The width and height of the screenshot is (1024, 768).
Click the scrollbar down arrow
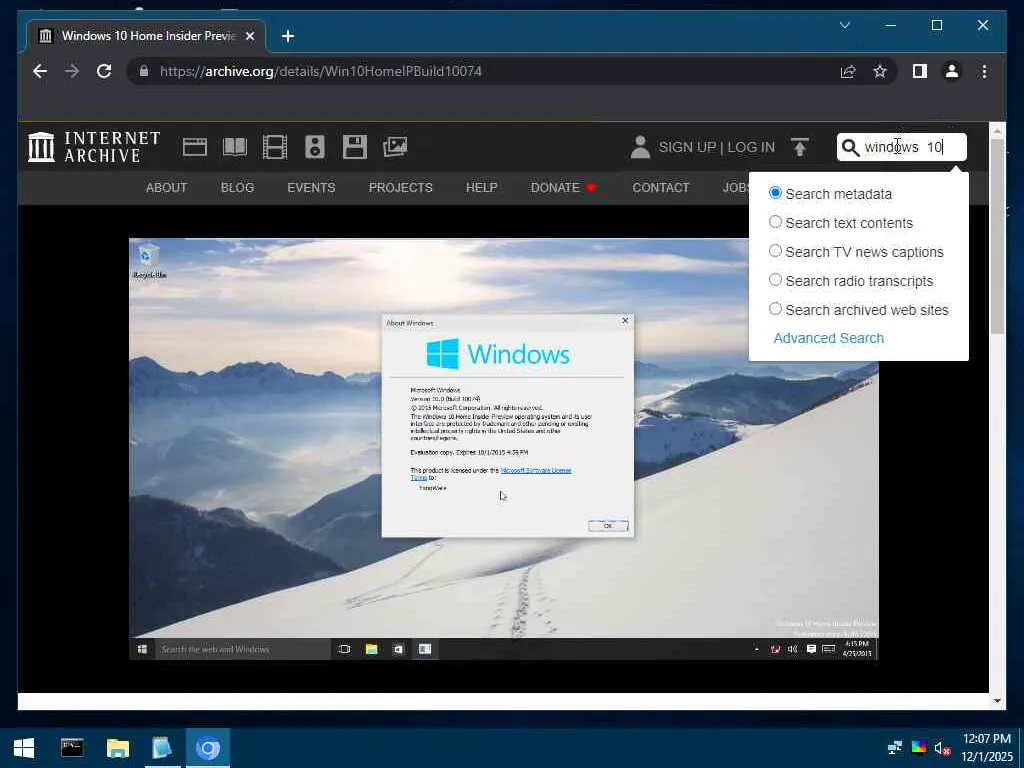[997, 701]
